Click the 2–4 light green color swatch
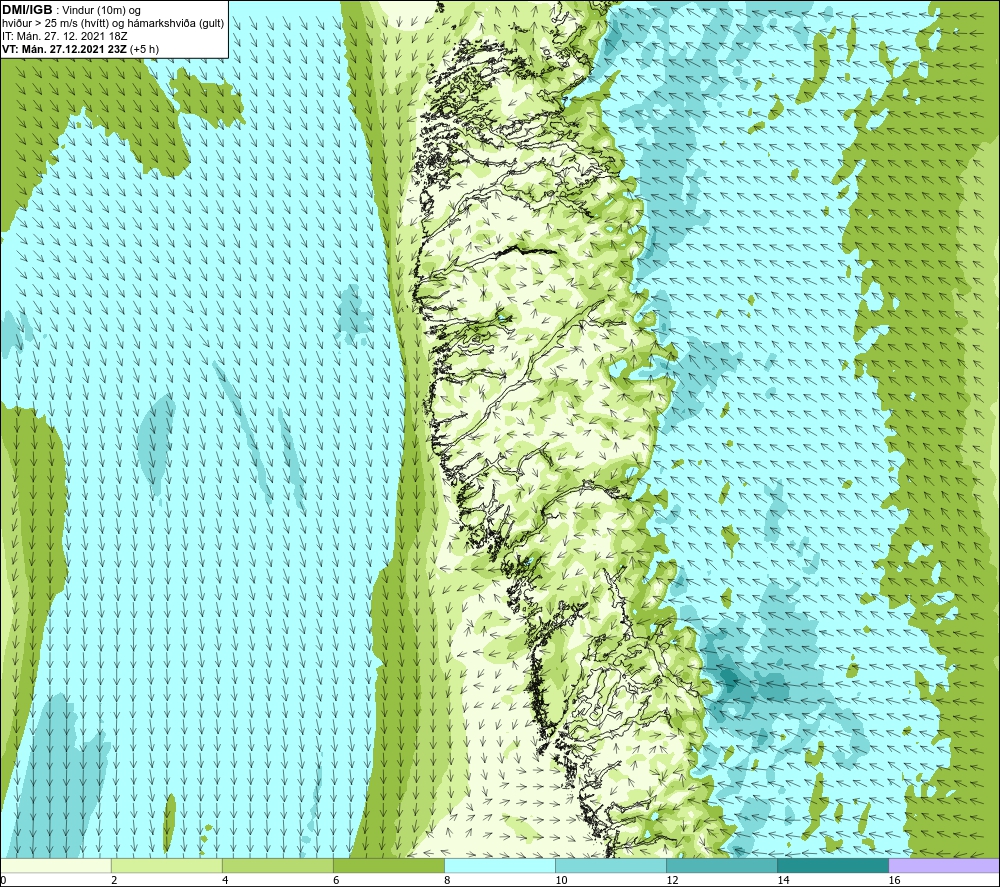The height and width of the screenshot is (887, 1000). point(166,865)
